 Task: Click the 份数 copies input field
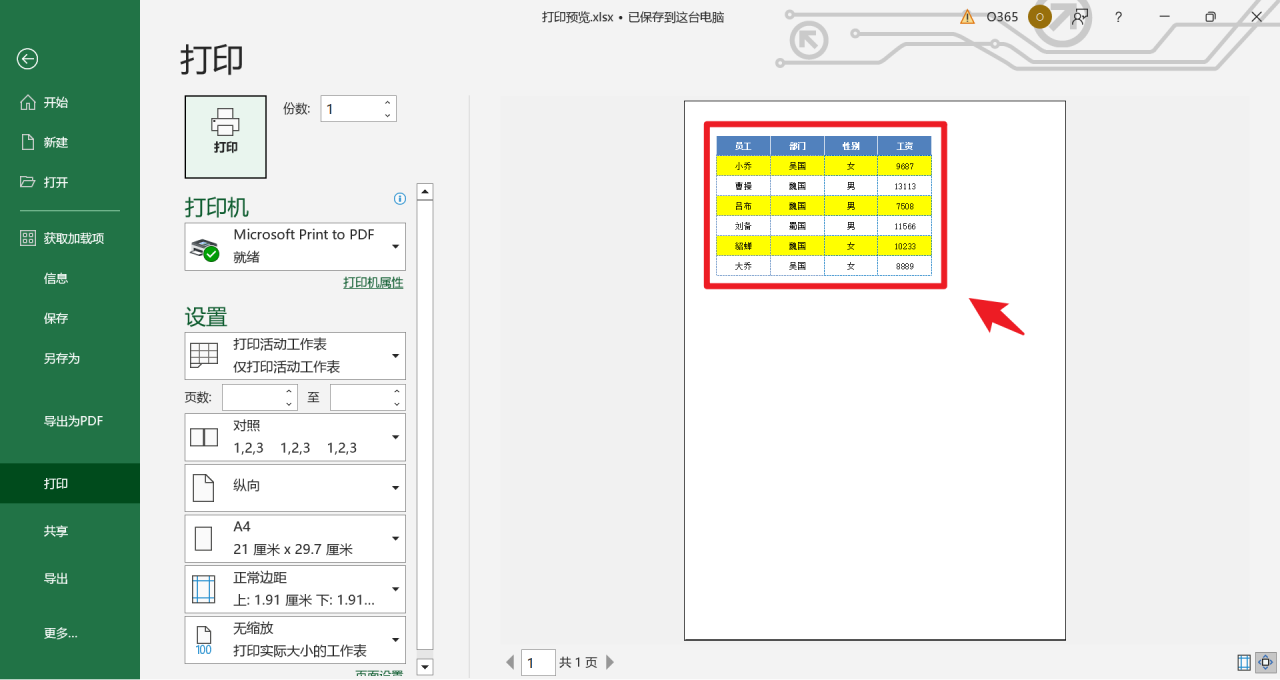(350, 109)
